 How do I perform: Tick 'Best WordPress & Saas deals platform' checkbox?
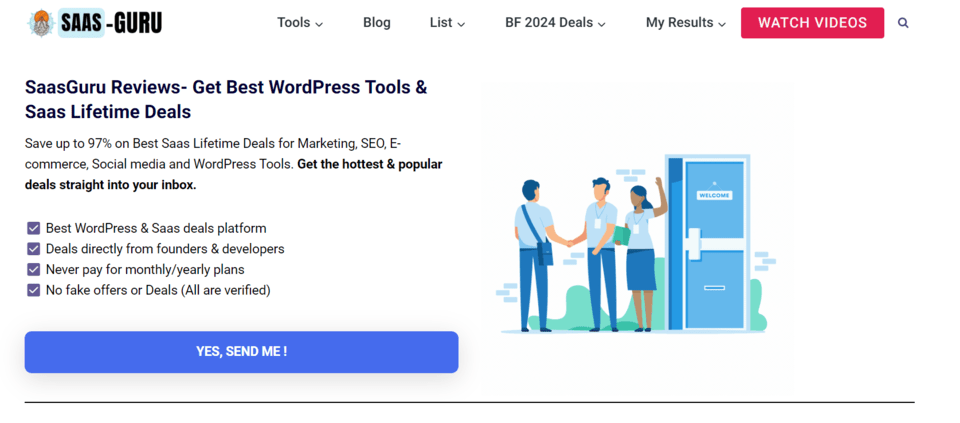(34, 228)
